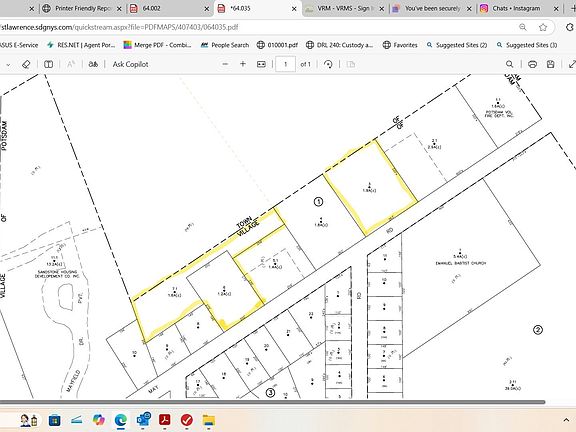Image resolution: width=576 pixels, height=432 pixels.
Task: Close the Printer Friendly Report tab
Action: (x=119, y=8)
